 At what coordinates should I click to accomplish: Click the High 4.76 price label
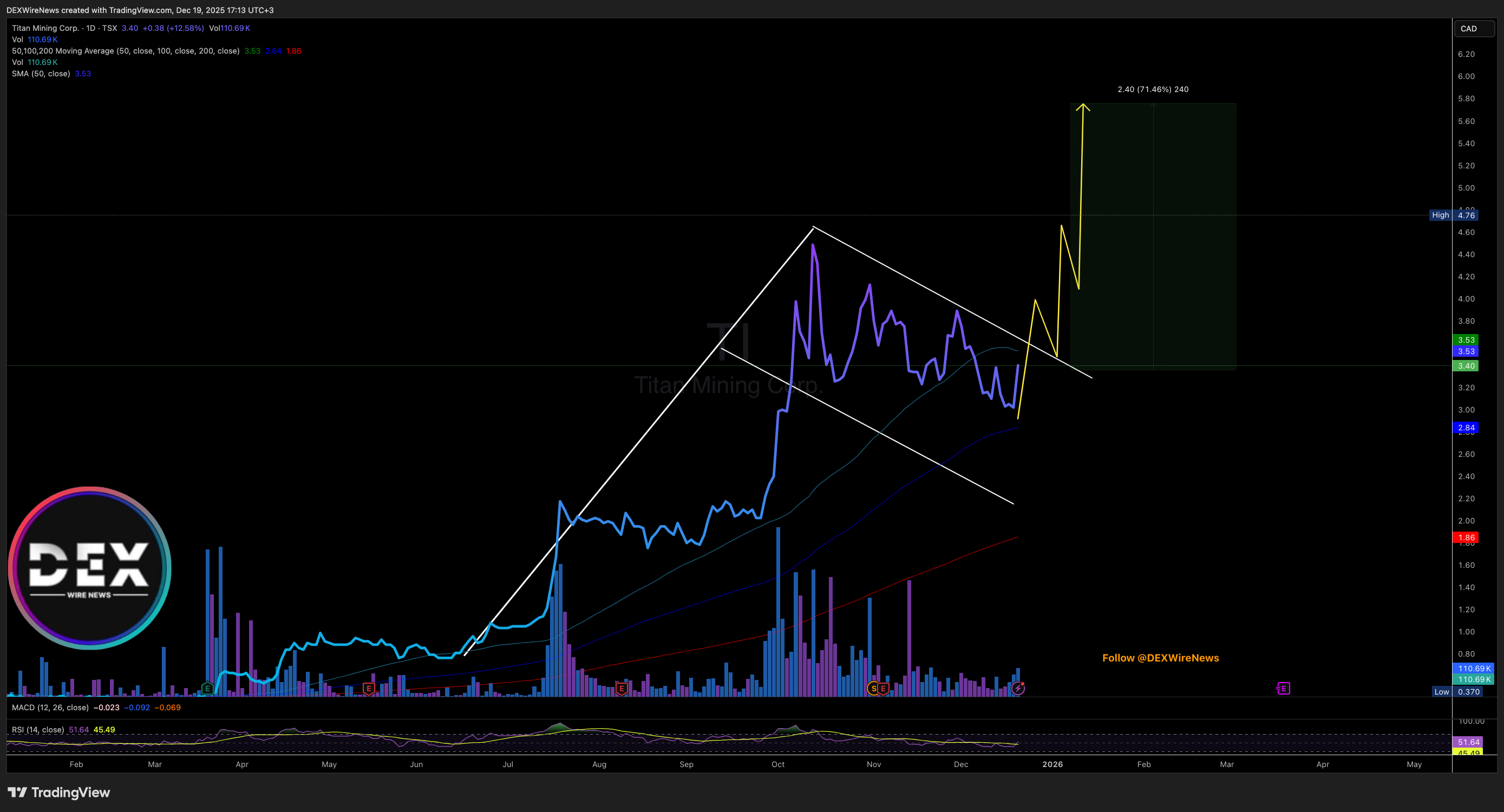1454,215
